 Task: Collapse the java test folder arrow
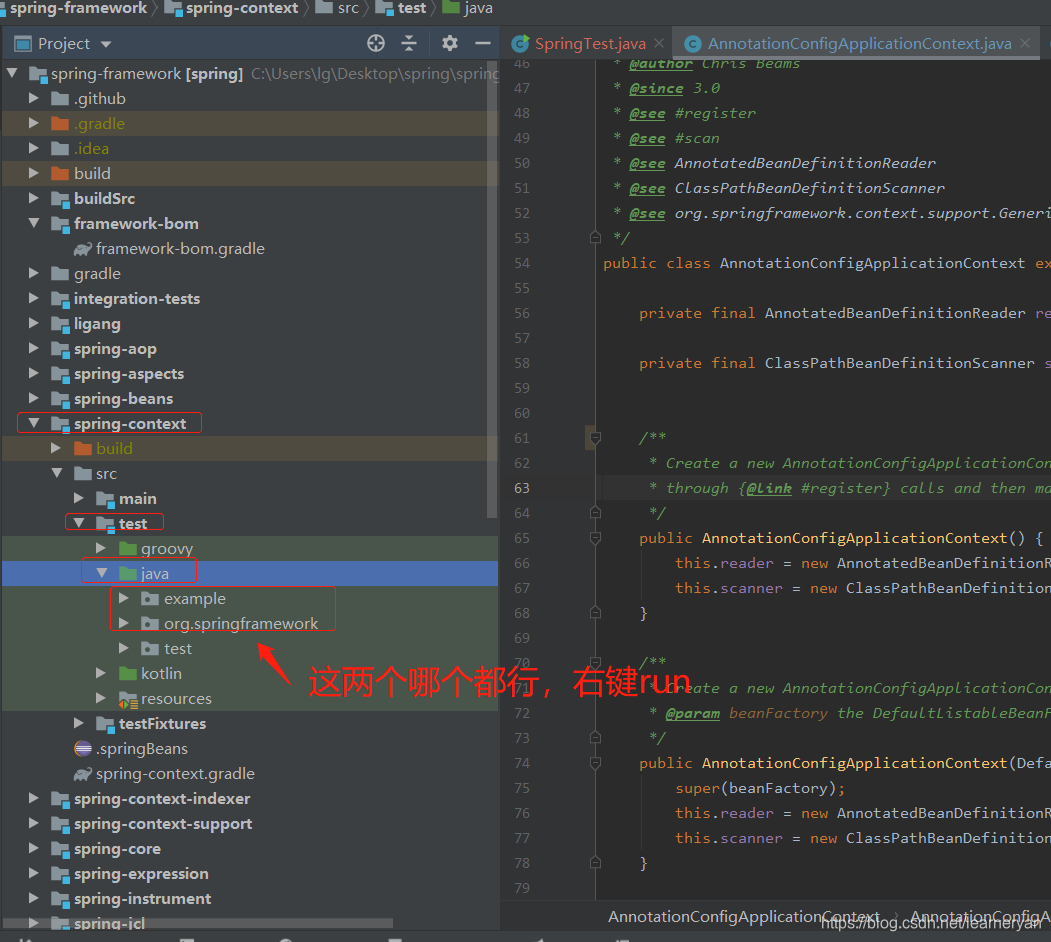(x=102, y=573)
